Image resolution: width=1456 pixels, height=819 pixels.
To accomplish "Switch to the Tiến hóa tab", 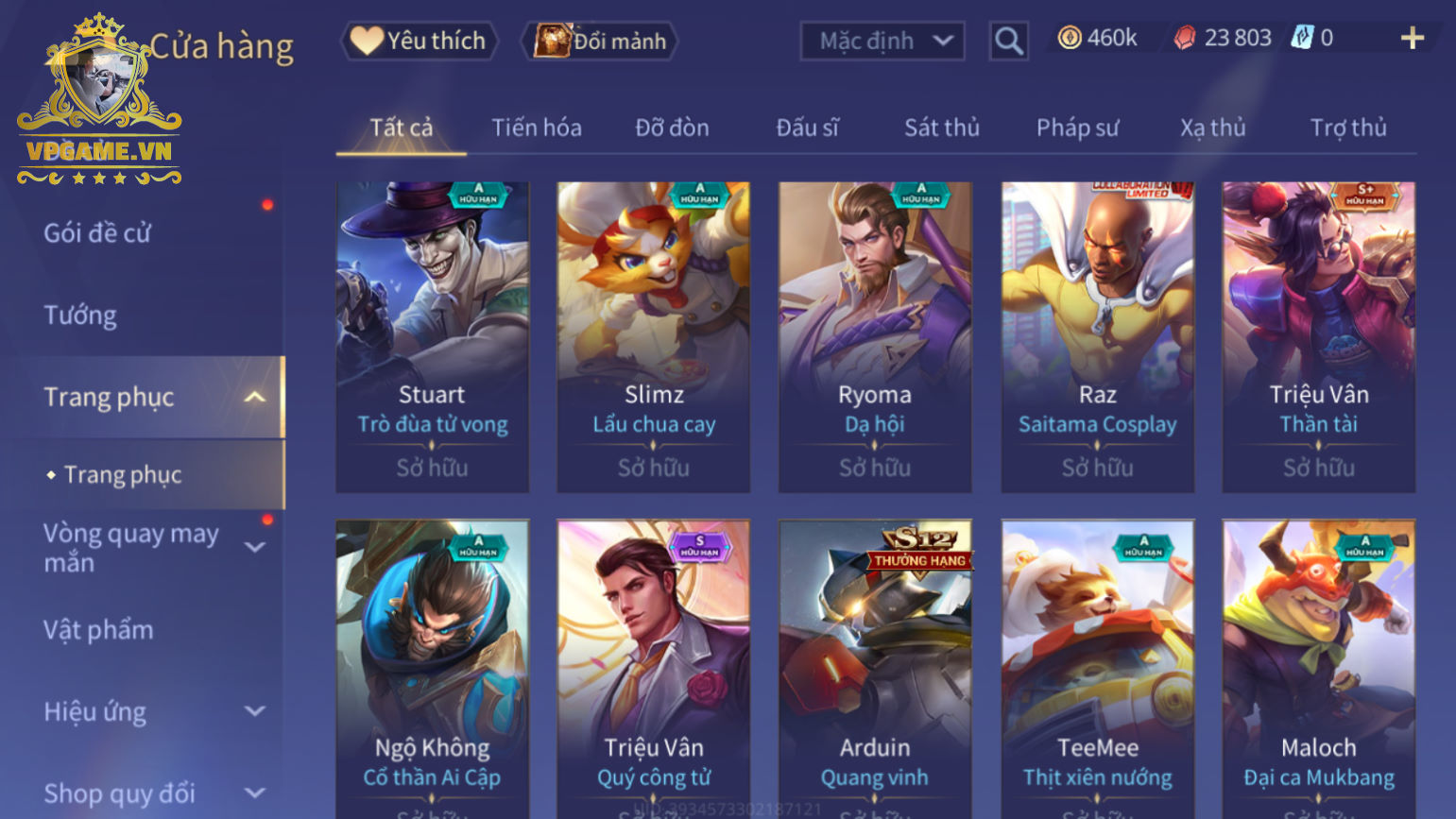I will (537, 128).
